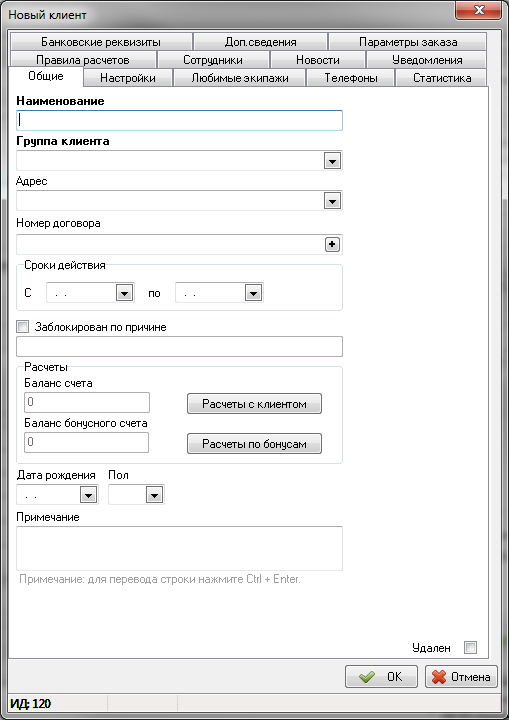Screen dimensions: 509x720
Task: Click inside the Примечание text area
Action: (x=179, y=548)
